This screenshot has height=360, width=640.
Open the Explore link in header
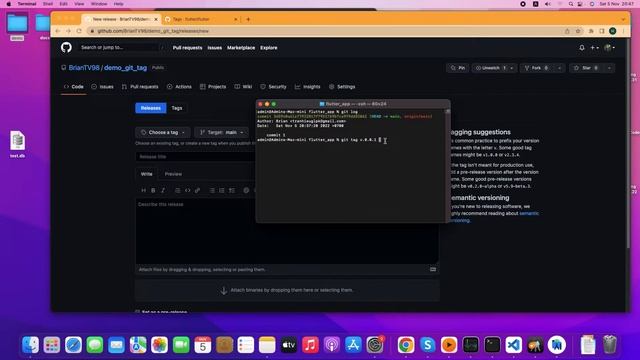(269, 48)
